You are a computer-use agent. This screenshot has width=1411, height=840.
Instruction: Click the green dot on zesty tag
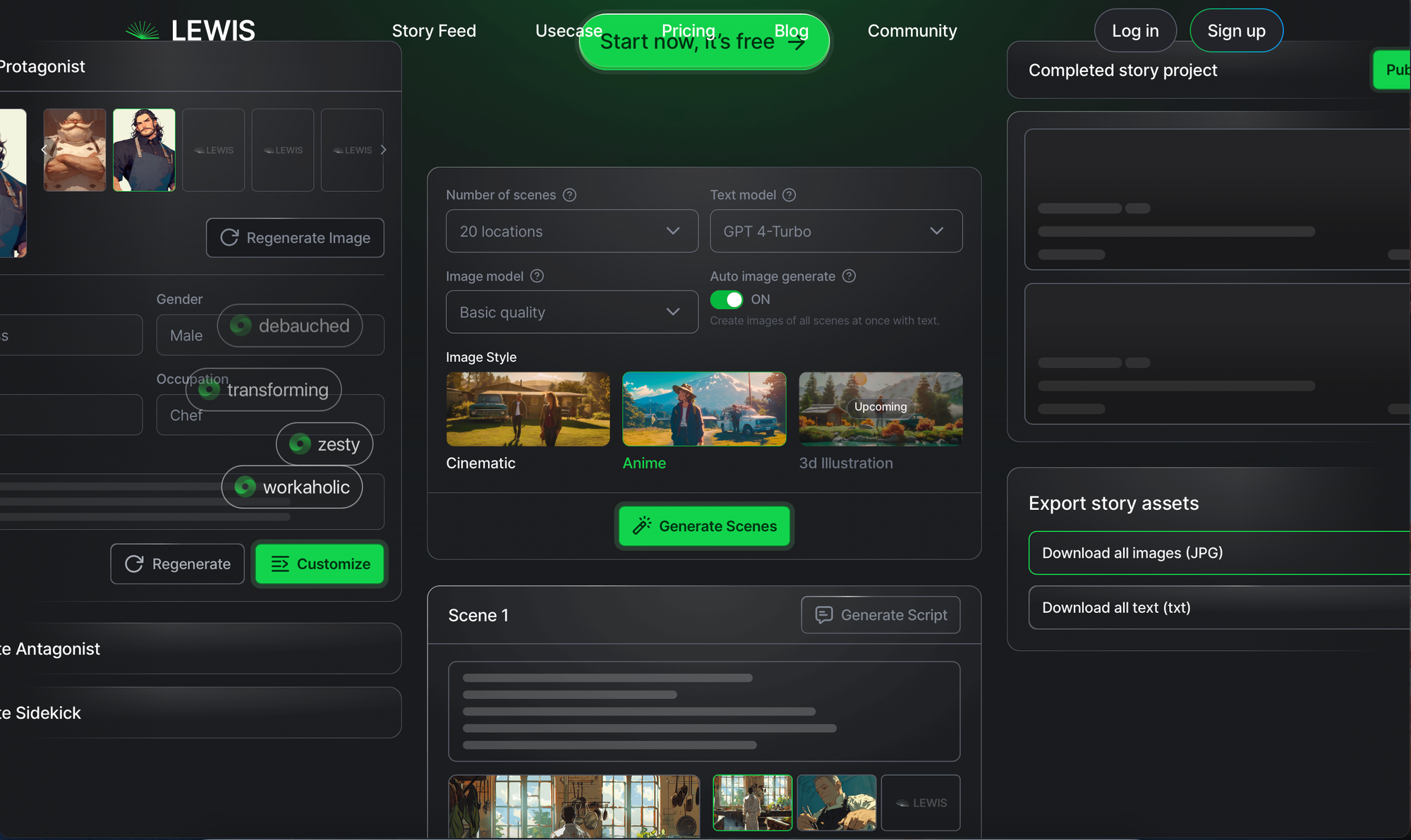click(x=300, y=444)
